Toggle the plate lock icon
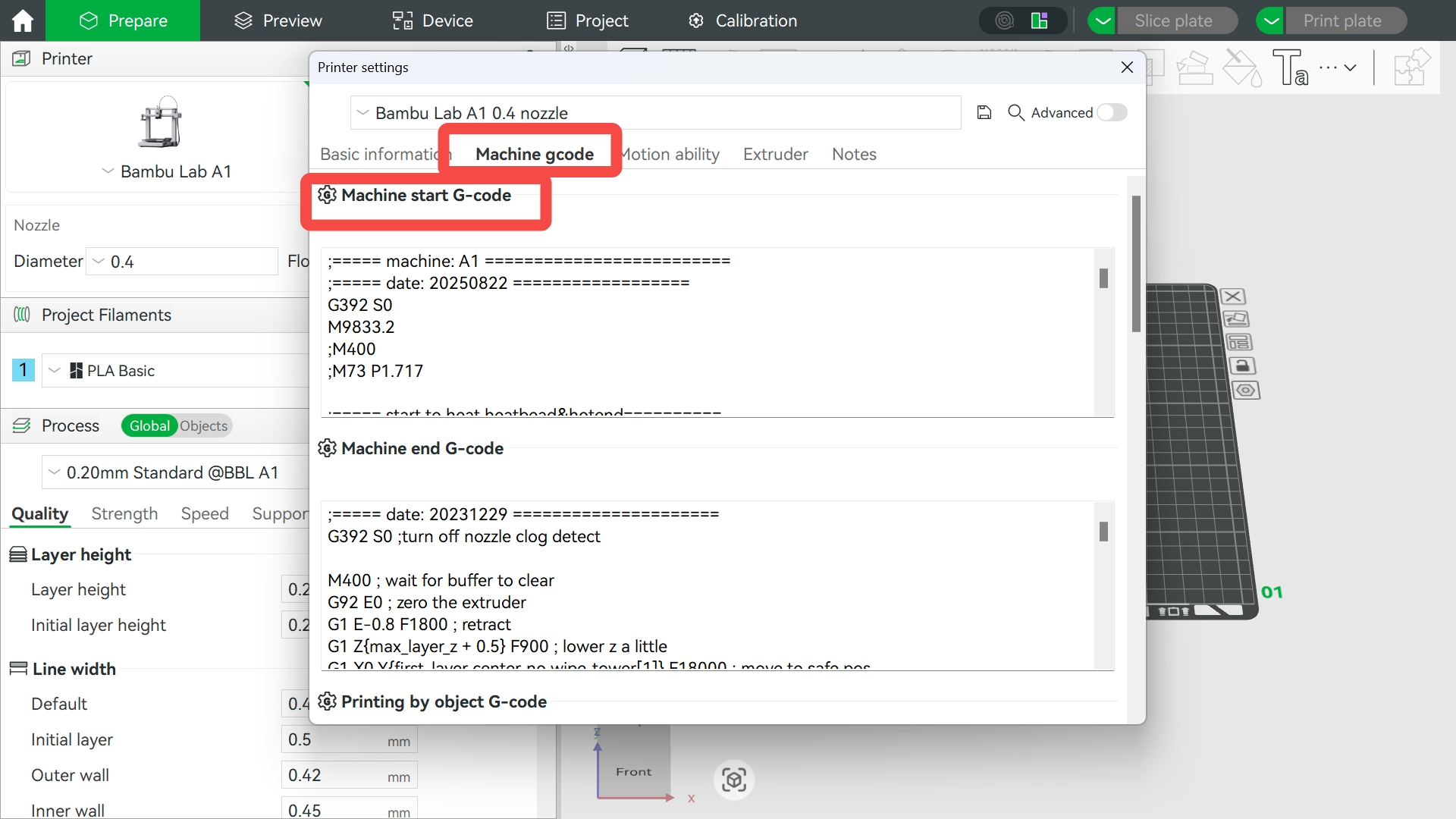 [1242, 366]
